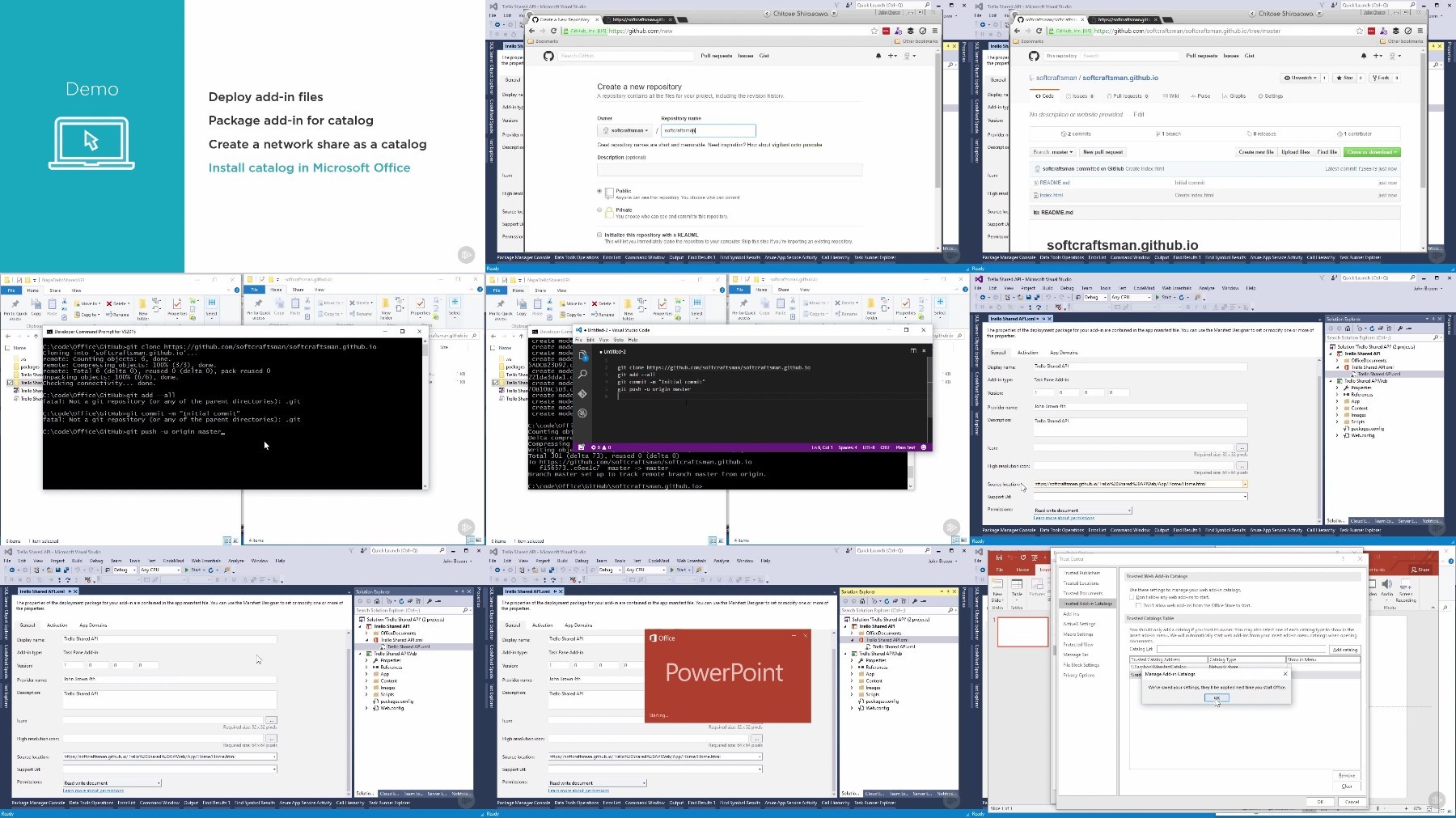Check Initialize this repository with a README
The image size is (1456, 818).
599,235
